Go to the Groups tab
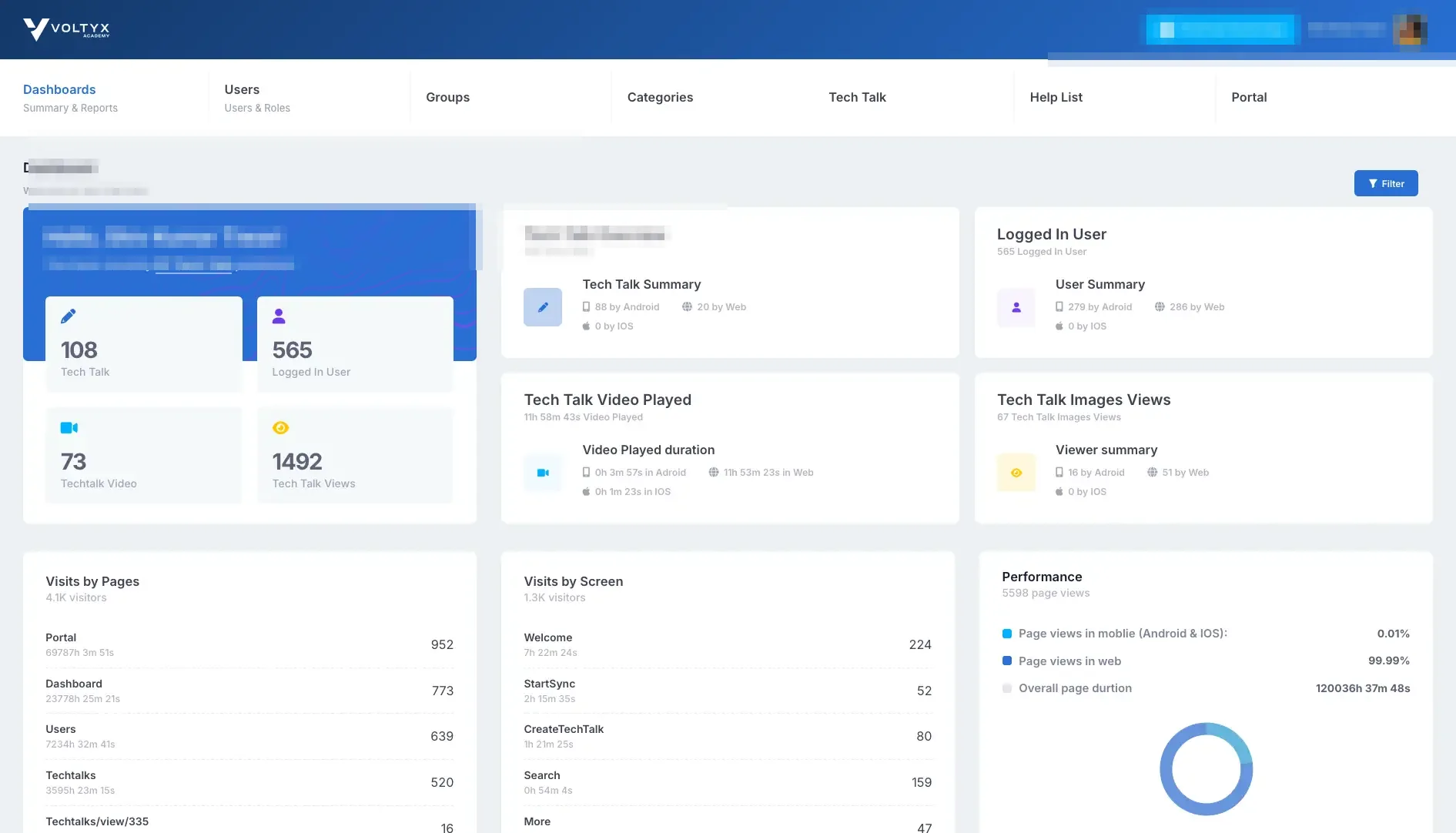This screenshot has width=1456, height=833. point(447,97)
